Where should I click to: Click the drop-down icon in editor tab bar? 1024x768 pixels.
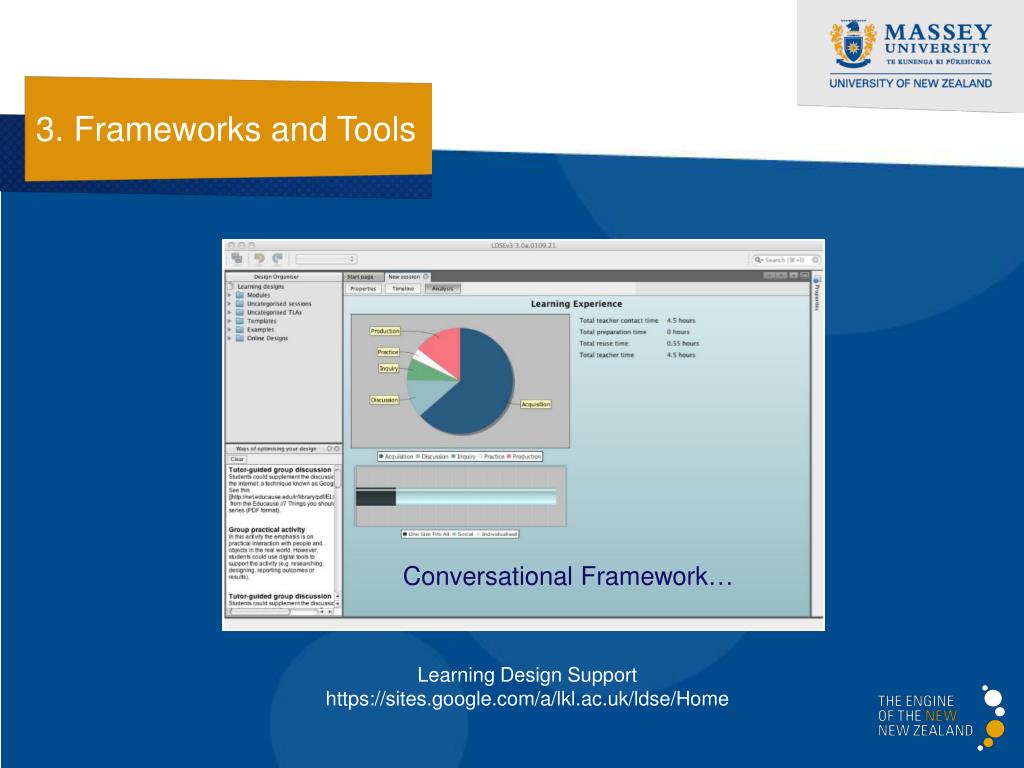click(793, 276)
